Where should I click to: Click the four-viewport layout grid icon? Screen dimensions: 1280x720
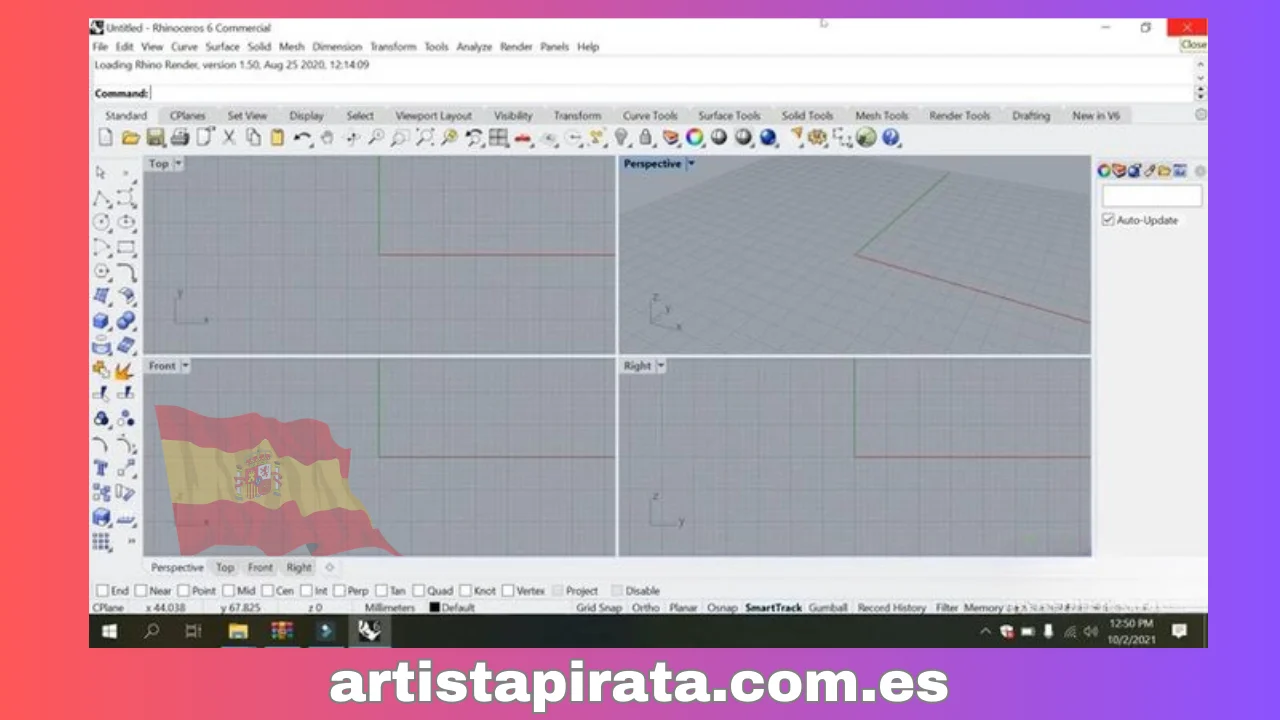[x=498, y=138]
